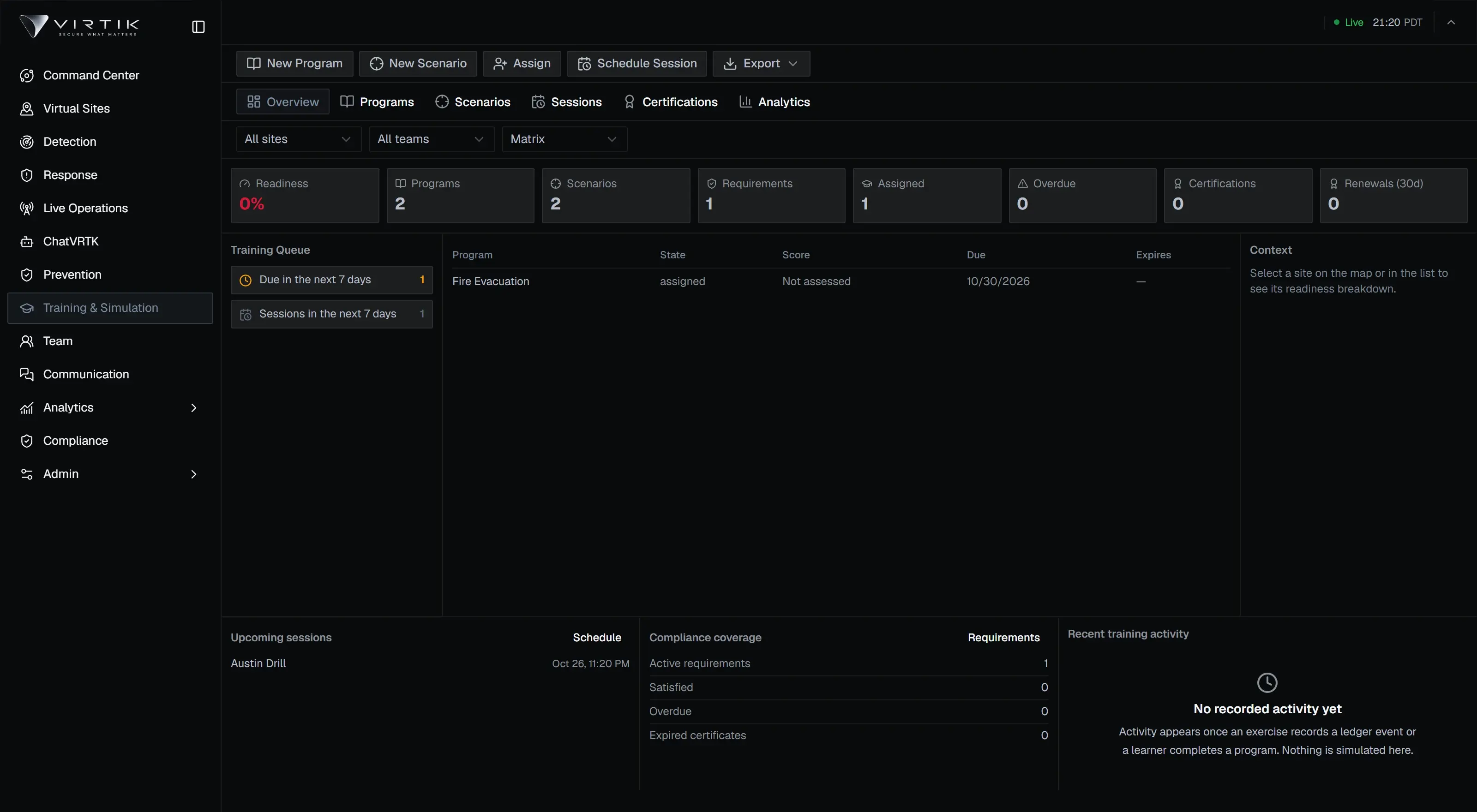Click the Assign button
Viewport: 1477px width, 812px height.
(x=522, y=64)
